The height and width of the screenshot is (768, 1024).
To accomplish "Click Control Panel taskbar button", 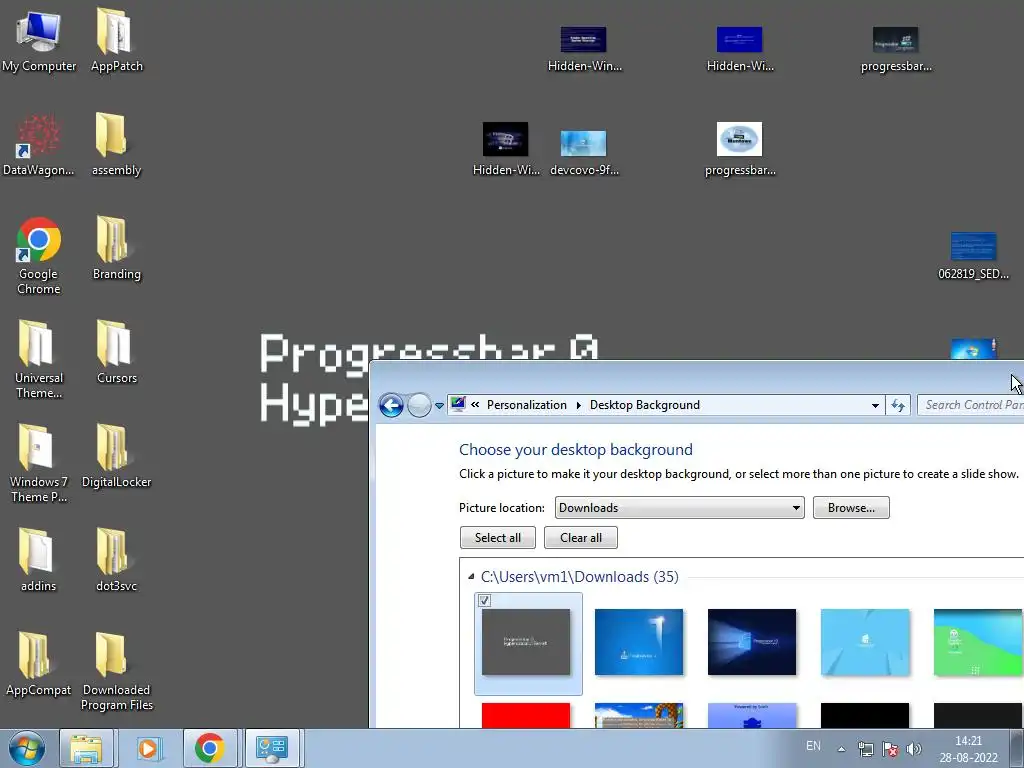I will click(272, 748).
